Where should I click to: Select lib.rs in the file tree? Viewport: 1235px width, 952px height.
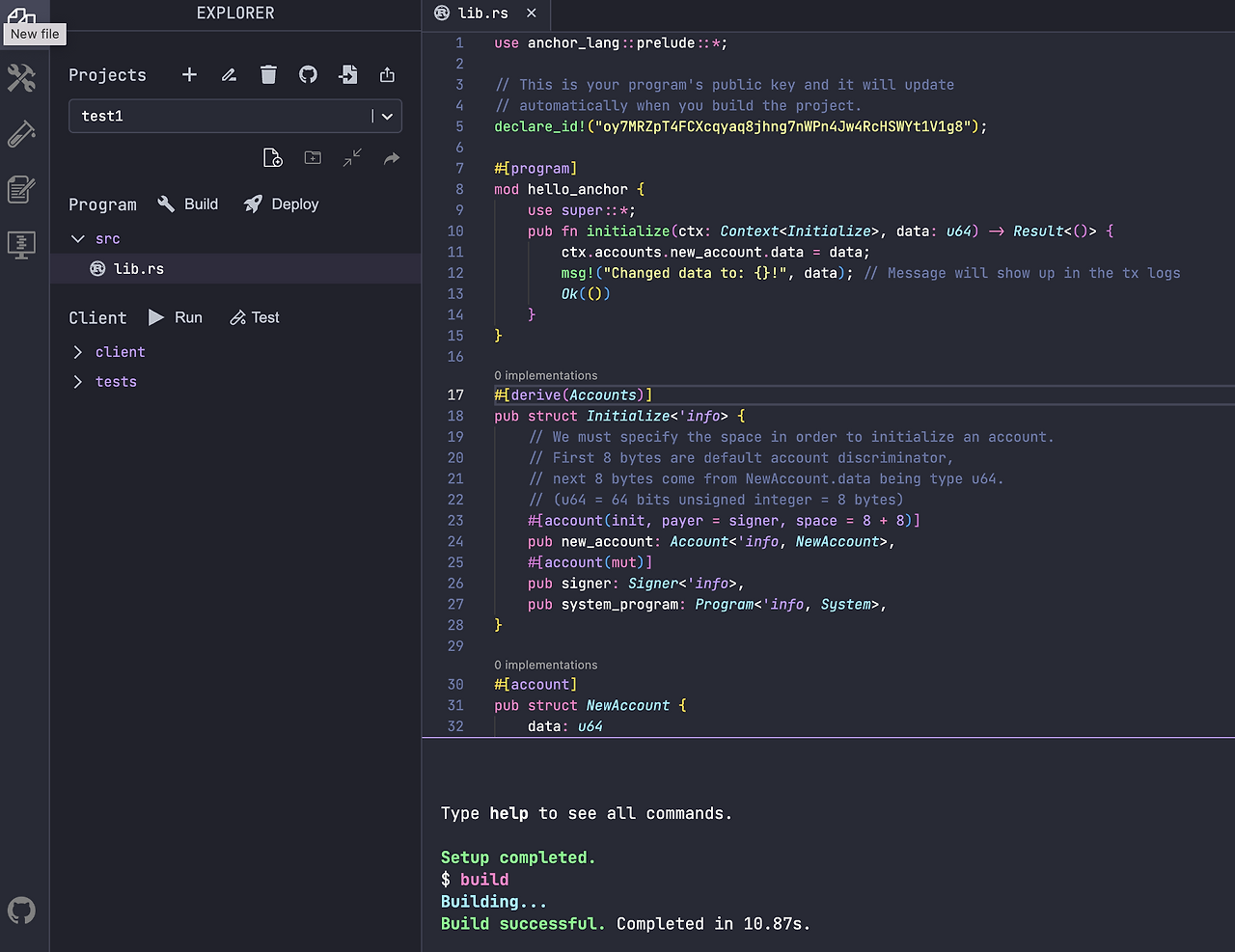tap(235, 269)
